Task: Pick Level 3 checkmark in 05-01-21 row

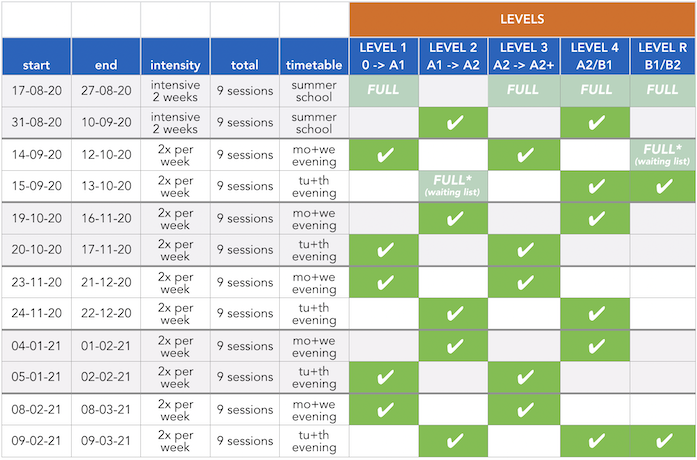Action: [524, 378]
